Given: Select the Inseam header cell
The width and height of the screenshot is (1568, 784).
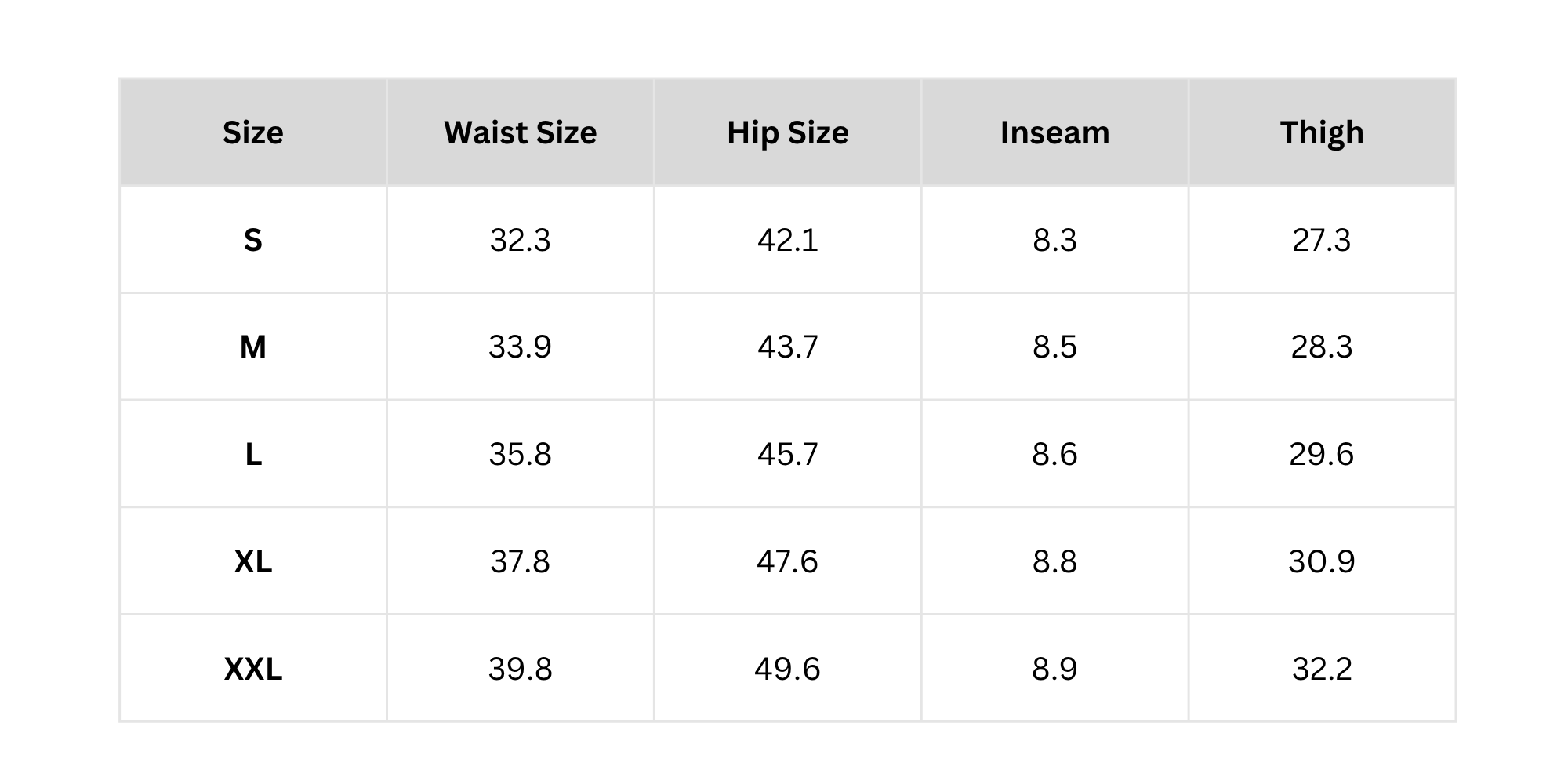Looking at the screenshot, I should coord(1054,132).
